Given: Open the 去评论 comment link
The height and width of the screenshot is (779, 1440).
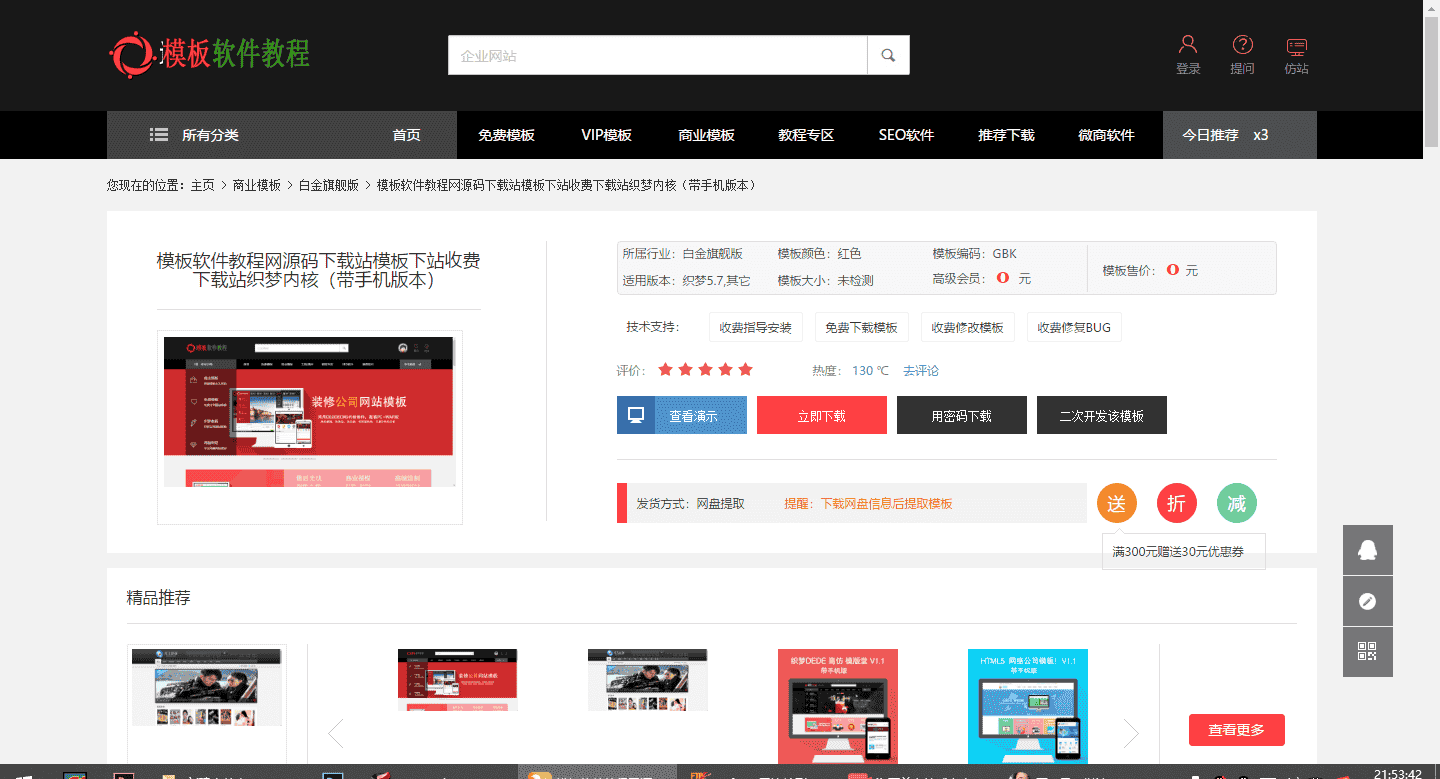Looking at the screenshot, I should (x=920, y=370).
